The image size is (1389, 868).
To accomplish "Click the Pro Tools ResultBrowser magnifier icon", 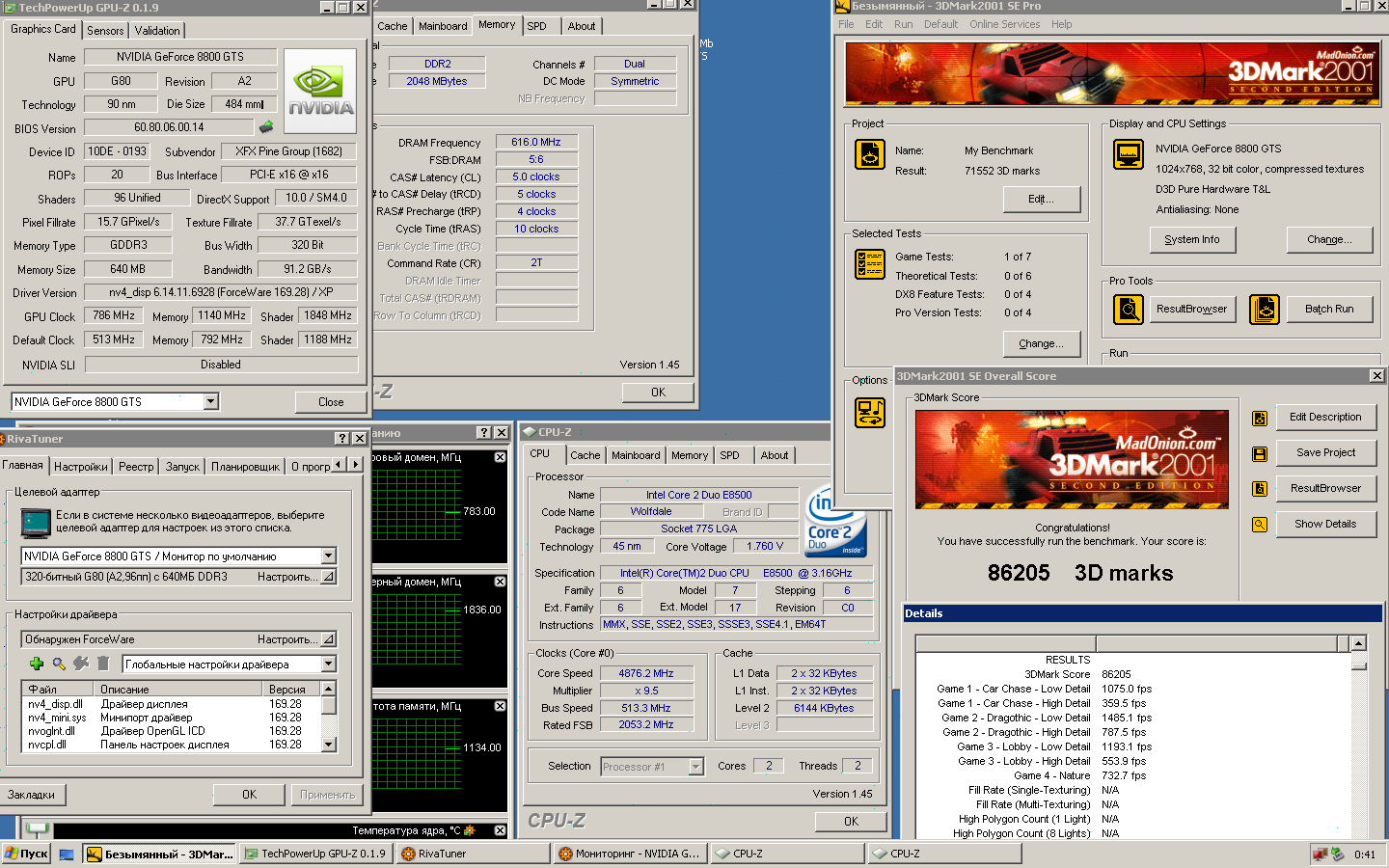I will [x=1128, y=310].
